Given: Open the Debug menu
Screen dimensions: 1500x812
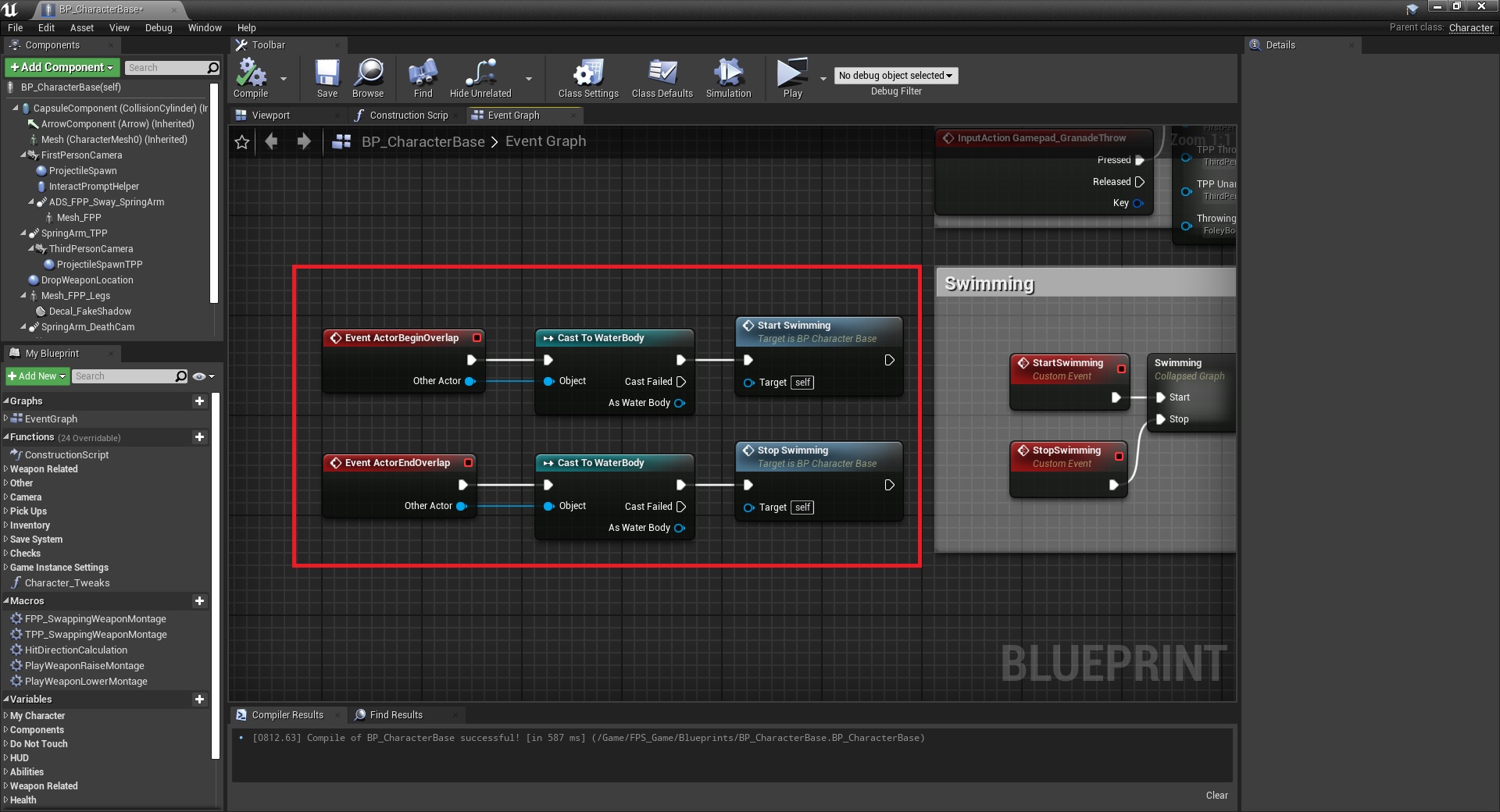Looking at the screenshot, I should click(159, 28).
